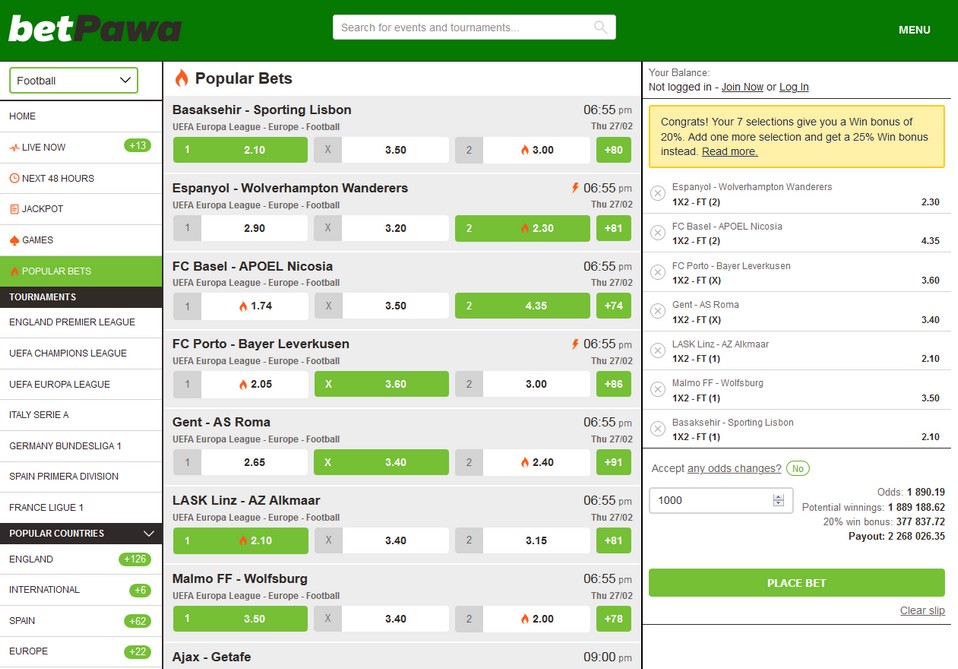The width and height of the screenshot is (958, 669).
Task: Show +78 more markets for Malmo FF match
Action: 613,618
